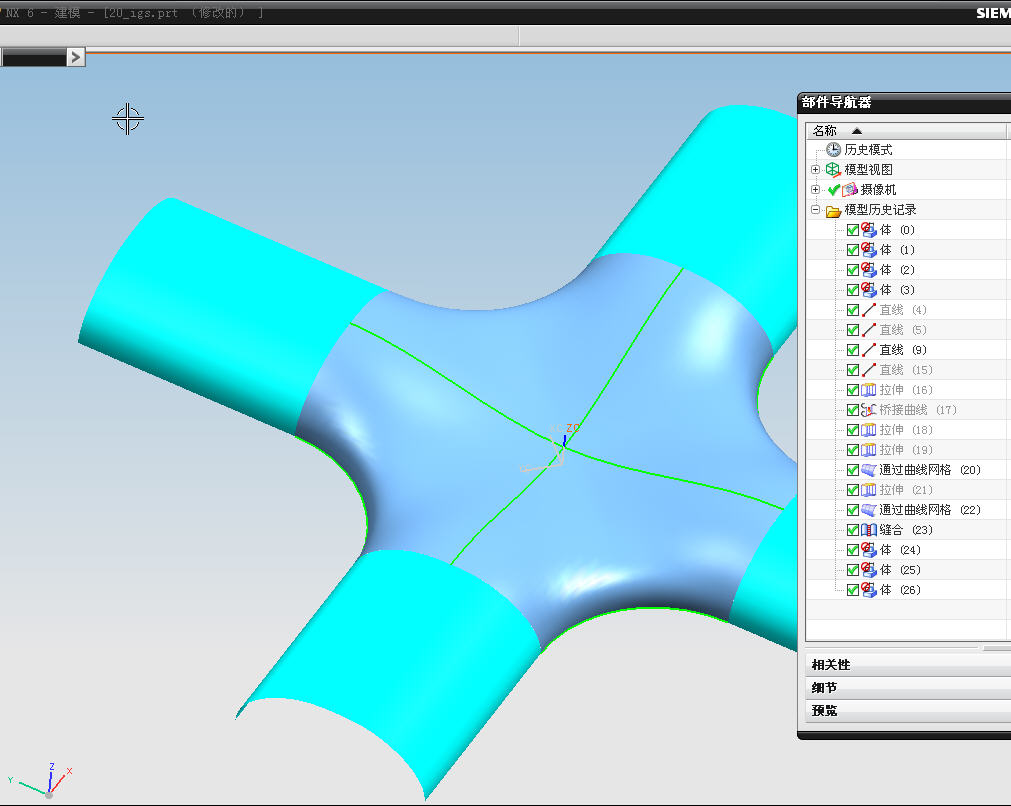The height and width of the screenshot is (806, 1011).
Task: Toggle the checkbox for 拉伸 (21)
Action: coord(852,490)
